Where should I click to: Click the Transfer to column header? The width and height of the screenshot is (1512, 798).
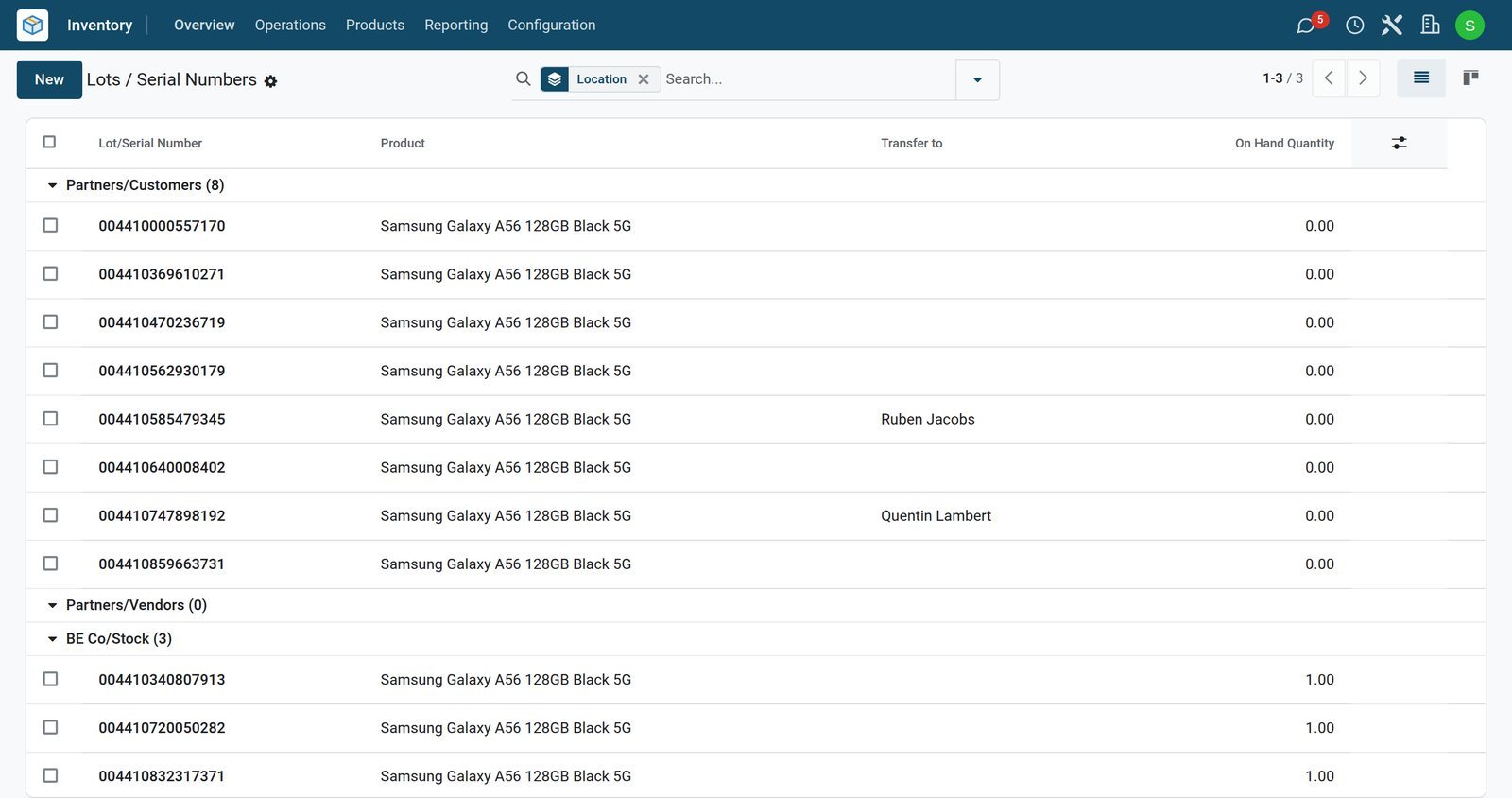(x=912, y=144)
